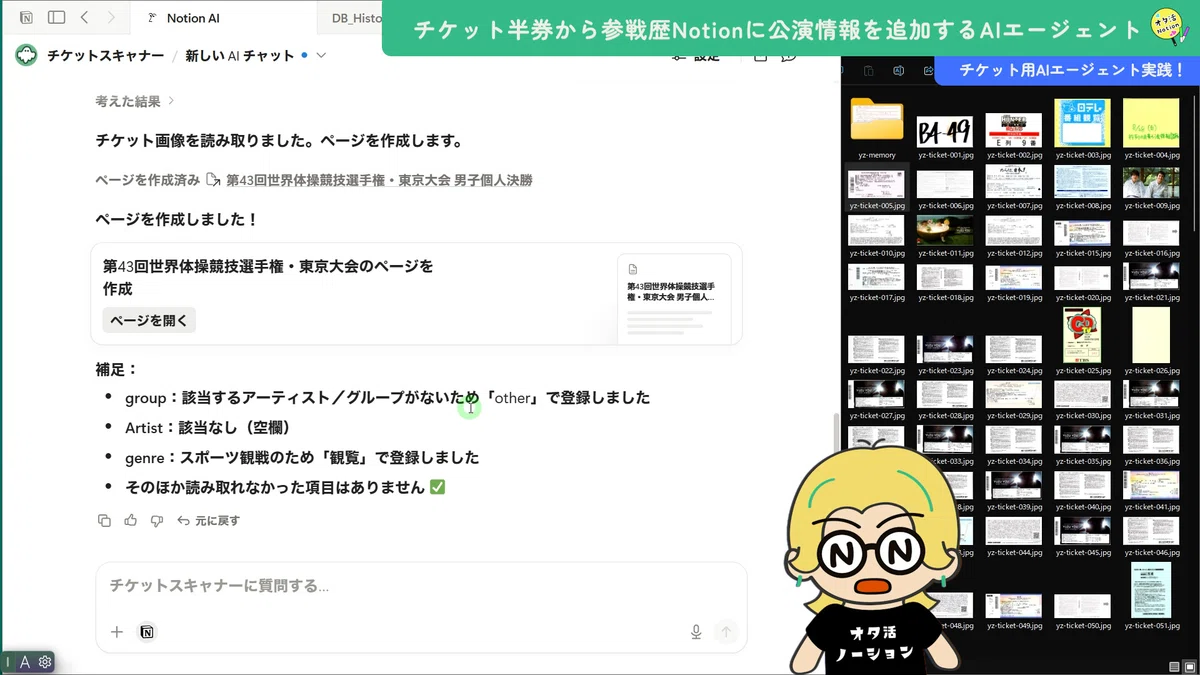
Task: Select yz-ticket-002.jpg thumbnail
Action: tap(1014, 130)
